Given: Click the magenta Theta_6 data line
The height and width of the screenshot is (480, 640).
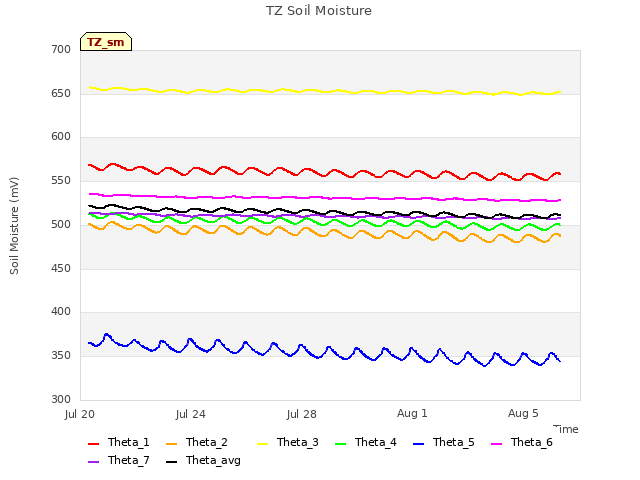Looking at the screenshot, I should pyautogui.click(x=325, y=198).
